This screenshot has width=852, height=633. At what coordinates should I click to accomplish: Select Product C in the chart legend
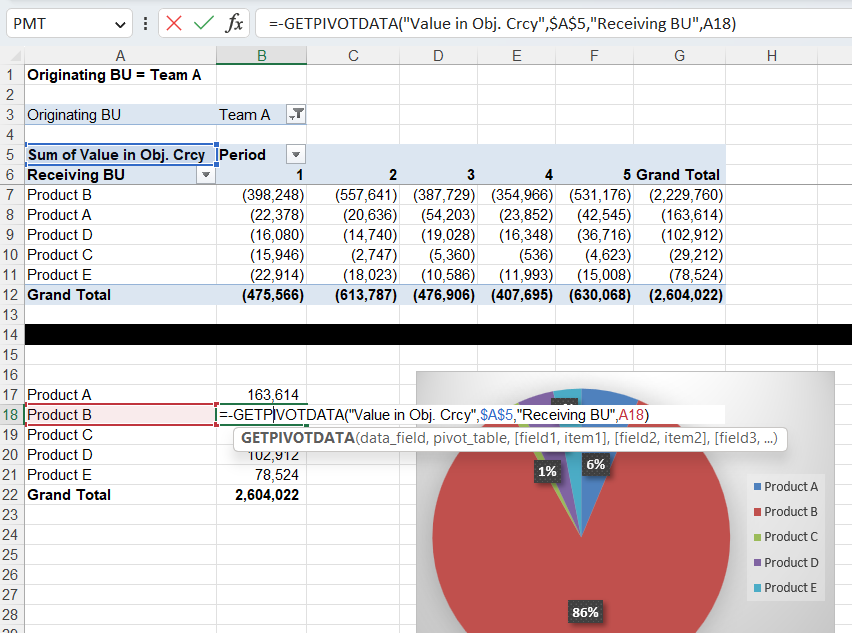786,536
